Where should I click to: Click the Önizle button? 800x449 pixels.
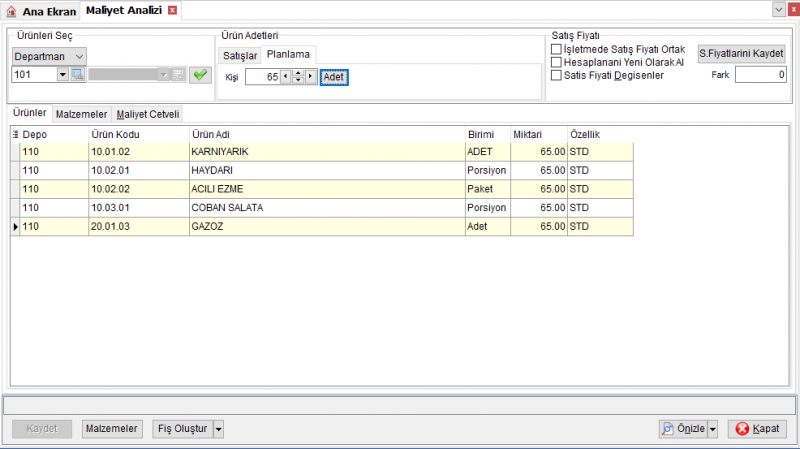(684, 429)
